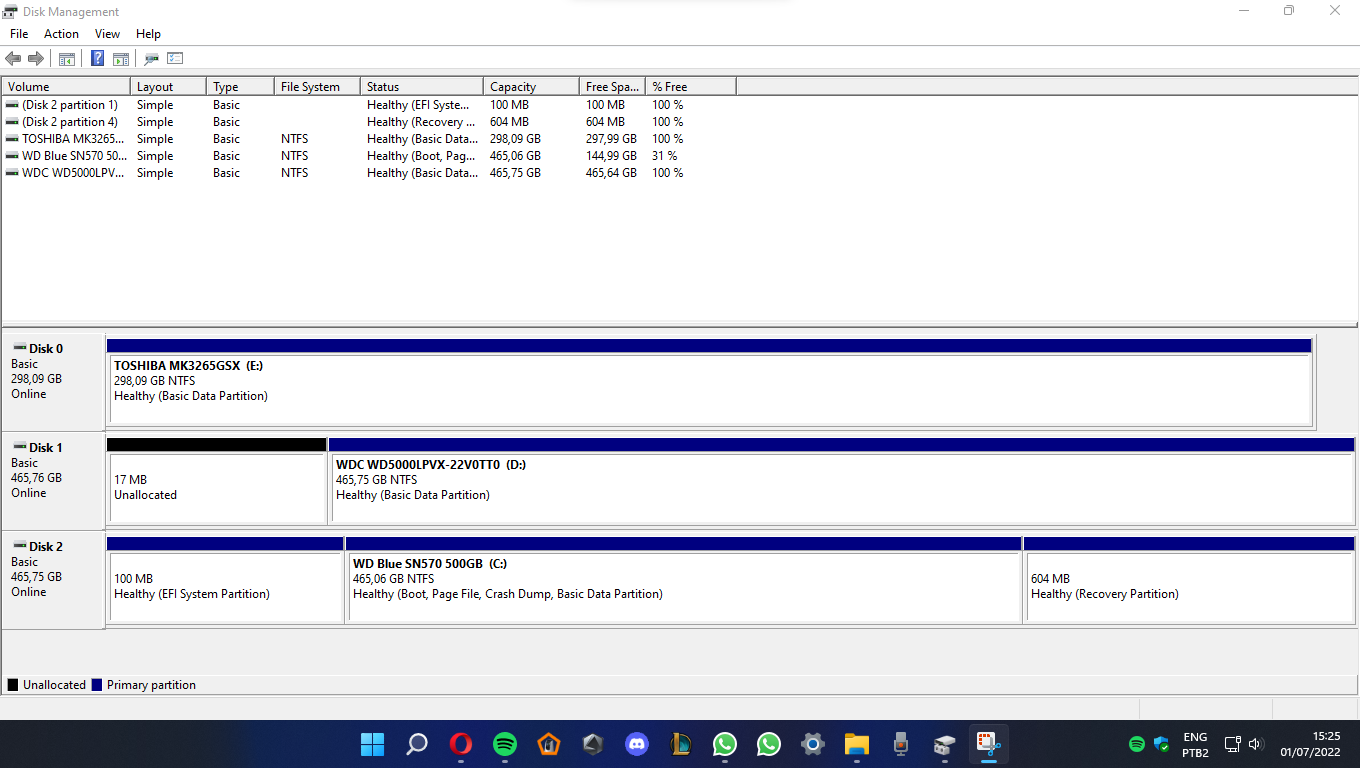This screenshot has height=768, width=1360.
Task: Click the Disk 2 label panel
Action: tap(53, 580)
